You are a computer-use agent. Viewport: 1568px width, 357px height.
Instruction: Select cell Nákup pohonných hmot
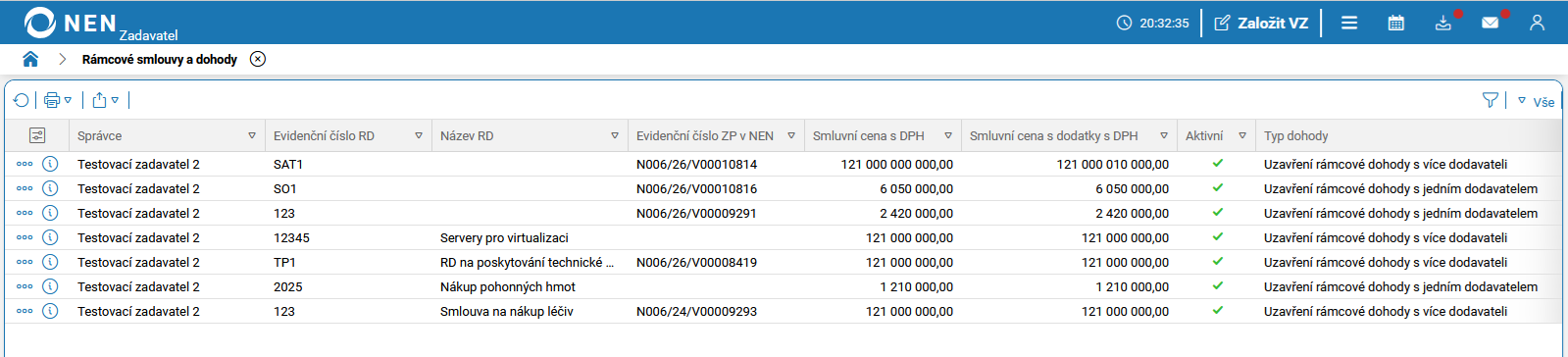[x=508, y=287]
